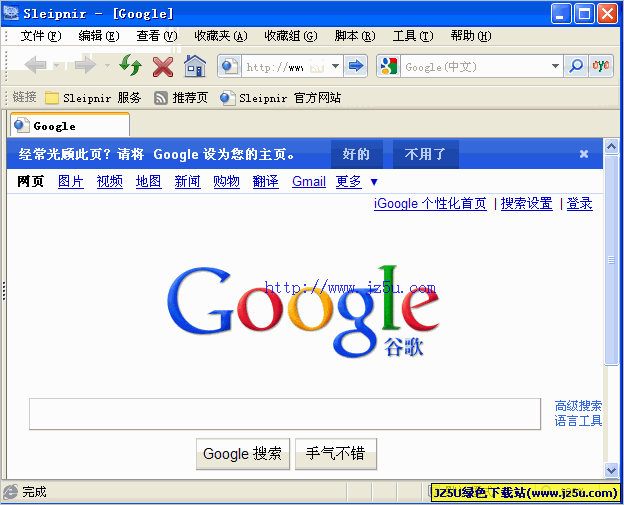The width and height of the screenshot is (624, 505).
Task: Open the 购物 link
Action: pyautogui.click(x=226, y=181)
